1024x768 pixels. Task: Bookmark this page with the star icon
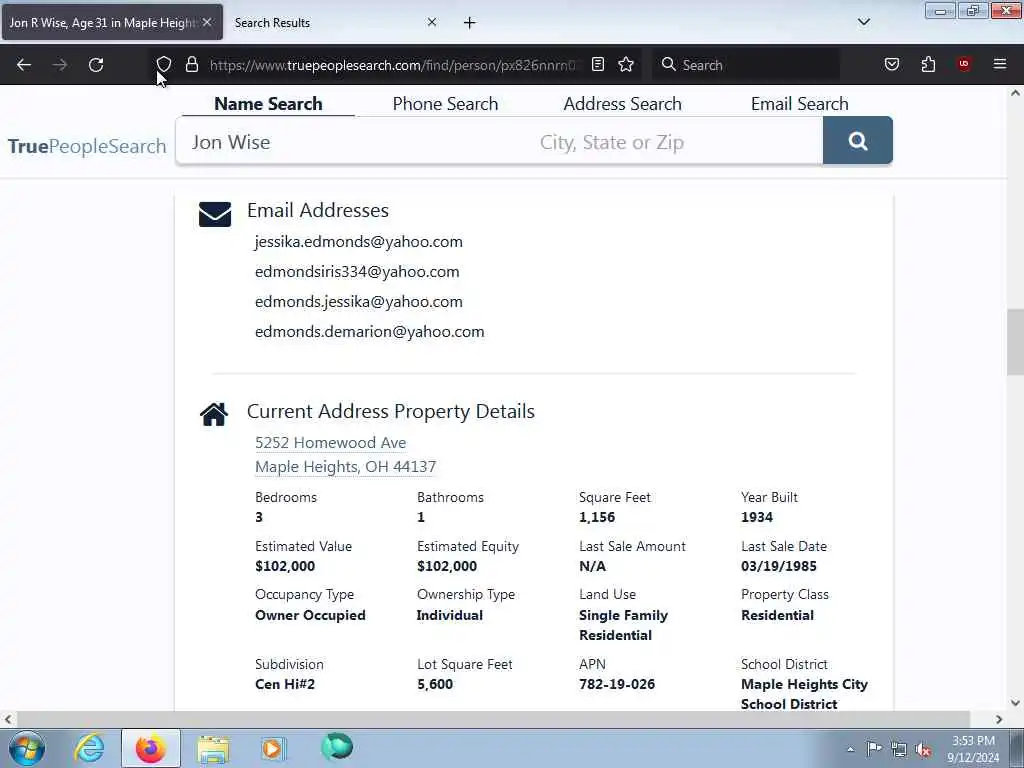[626, 64]
